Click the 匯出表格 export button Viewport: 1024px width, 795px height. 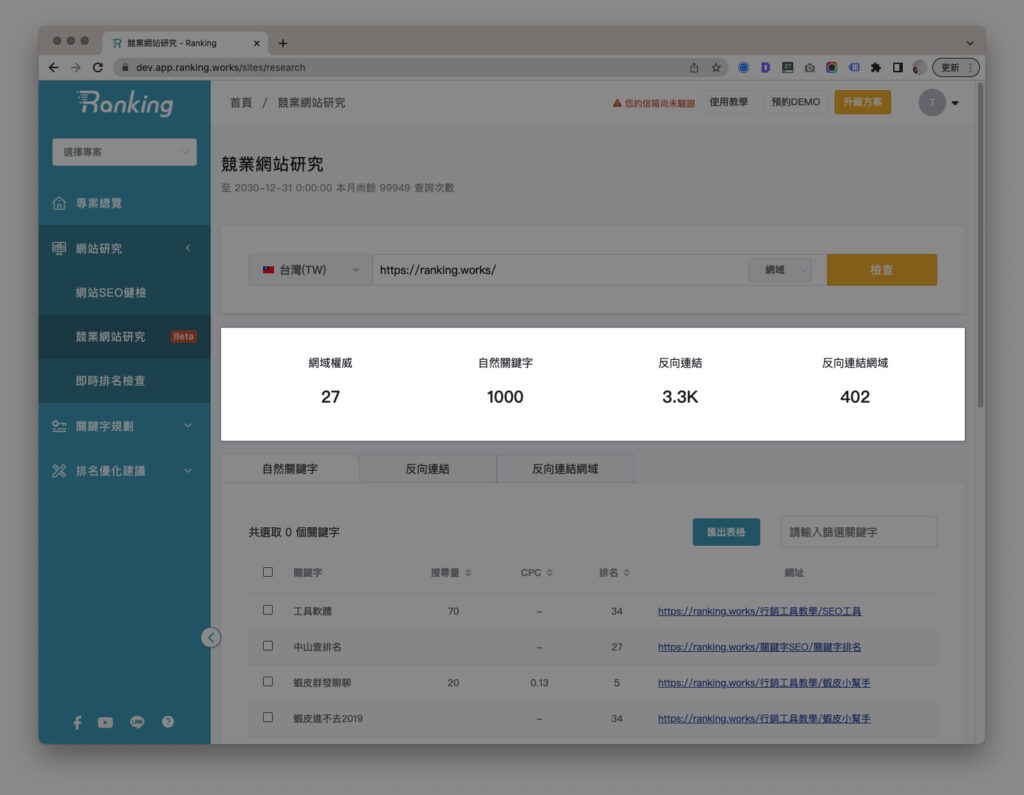pos(726,532)
